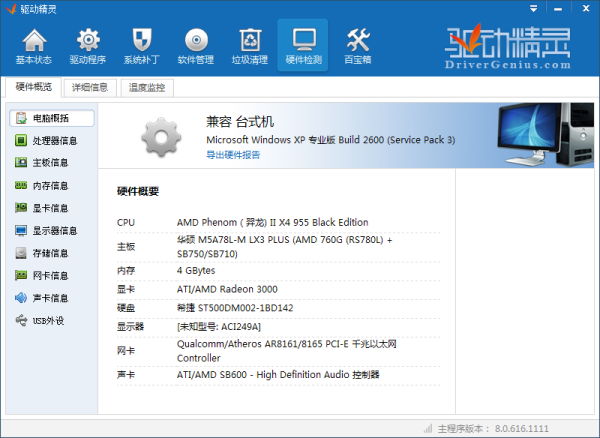This screenshot has height=438, width=600.
Task: Click the 声卡 row label
Action: coord(126,374)
